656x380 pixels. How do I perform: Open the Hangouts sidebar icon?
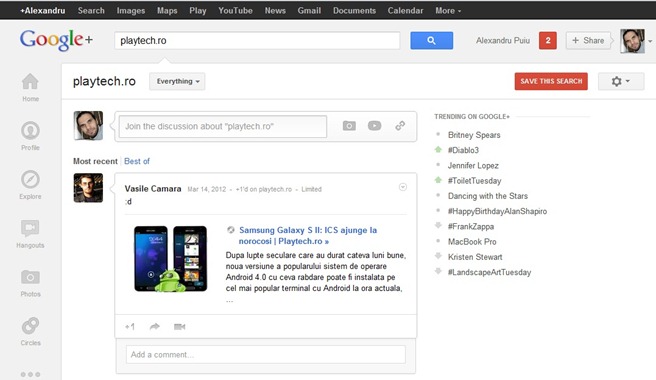pyautogui.click(x=30, y=229)
